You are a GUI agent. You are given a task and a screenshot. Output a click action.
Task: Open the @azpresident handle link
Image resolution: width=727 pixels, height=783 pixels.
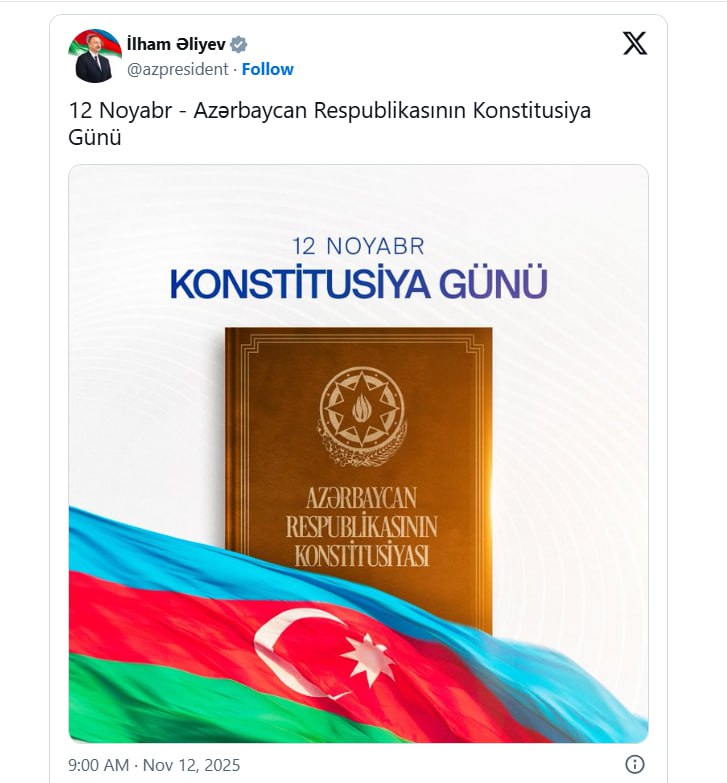click(178, 69)
